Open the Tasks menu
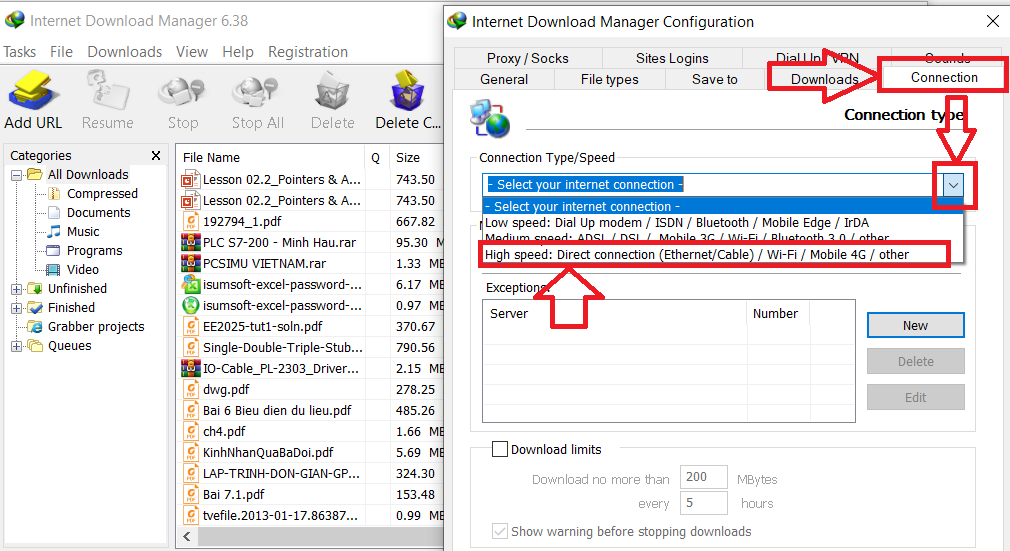 (x=19, y=52)
